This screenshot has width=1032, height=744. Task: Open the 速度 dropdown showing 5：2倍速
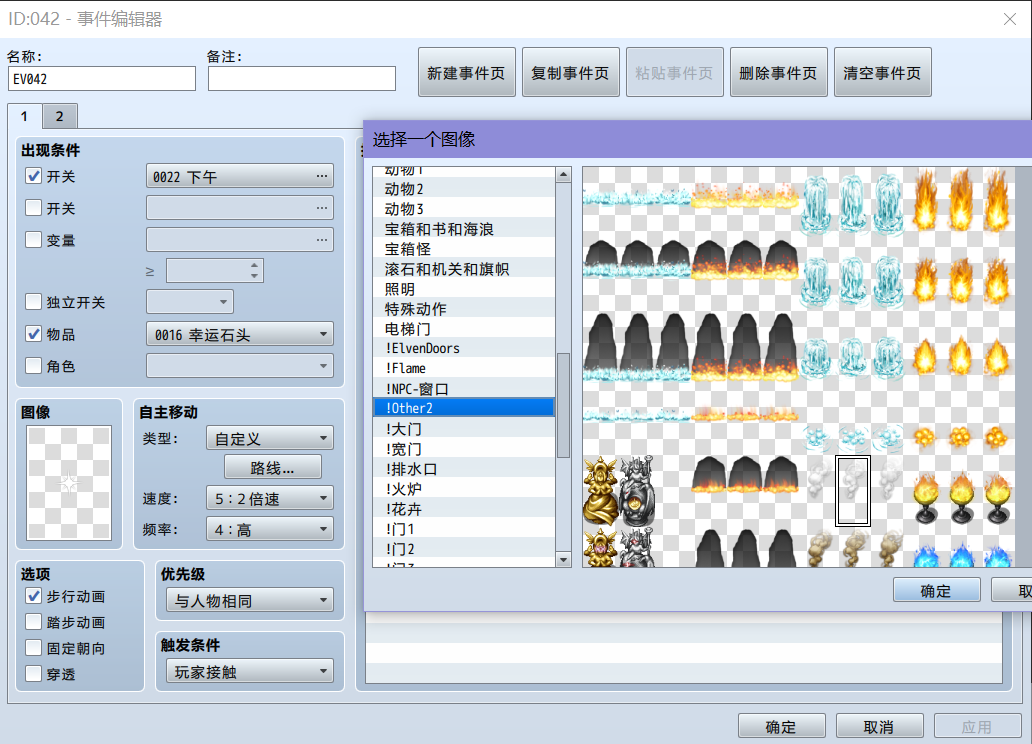270,498
